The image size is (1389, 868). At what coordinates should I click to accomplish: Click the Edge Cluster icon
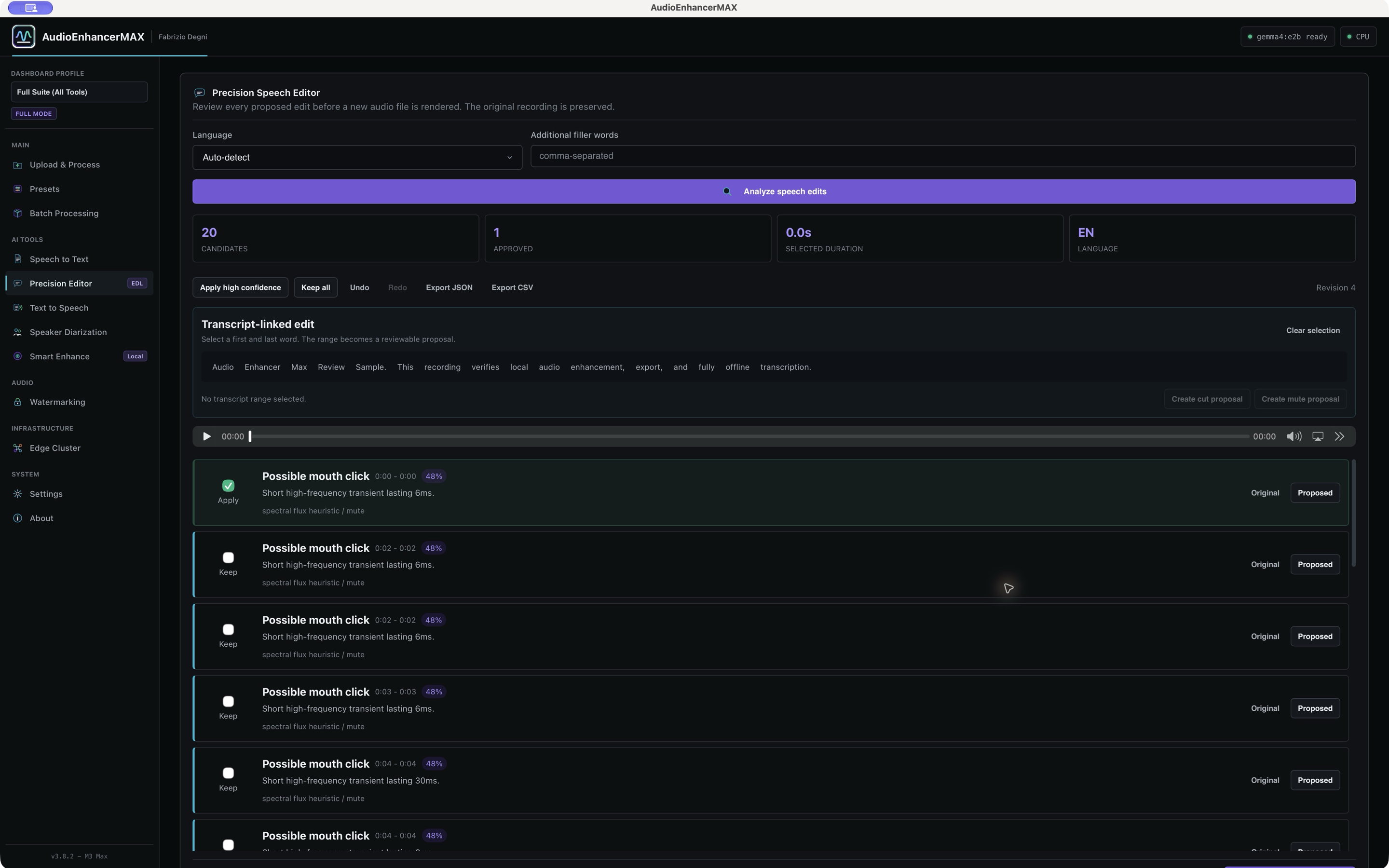tap(18, 448)
